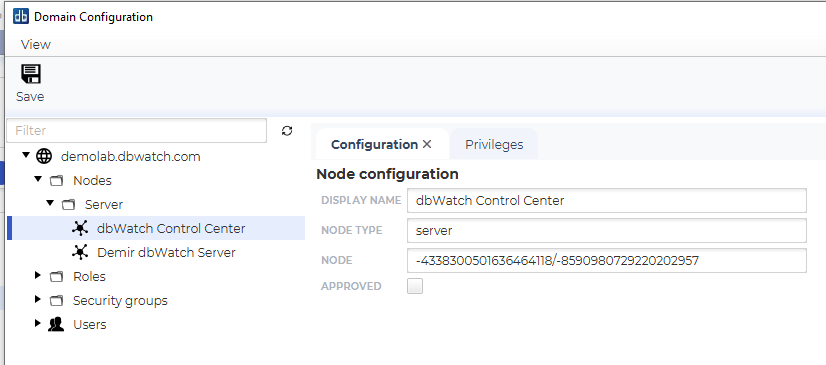
Task: Collapse the Nodes folder
Action: pos(38,179)
